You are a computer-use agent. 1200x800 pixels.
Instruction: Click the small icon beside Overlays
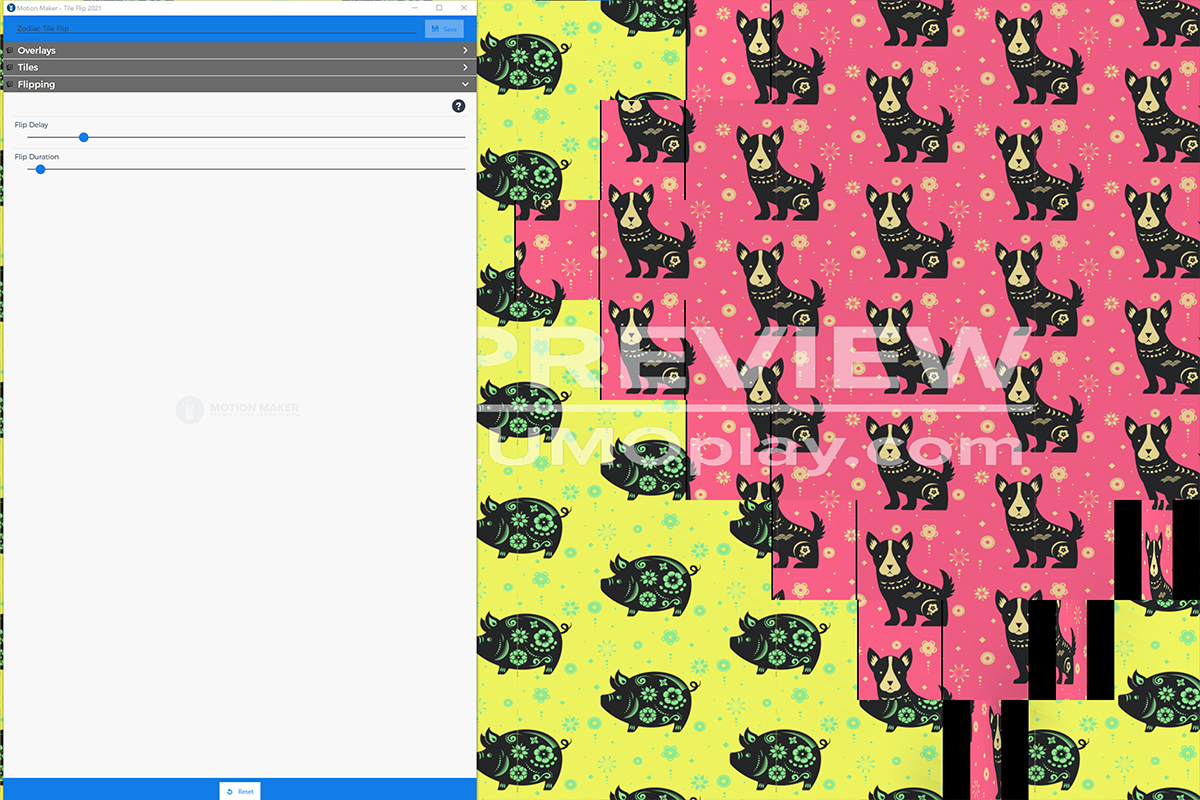[x=10, y=50]
